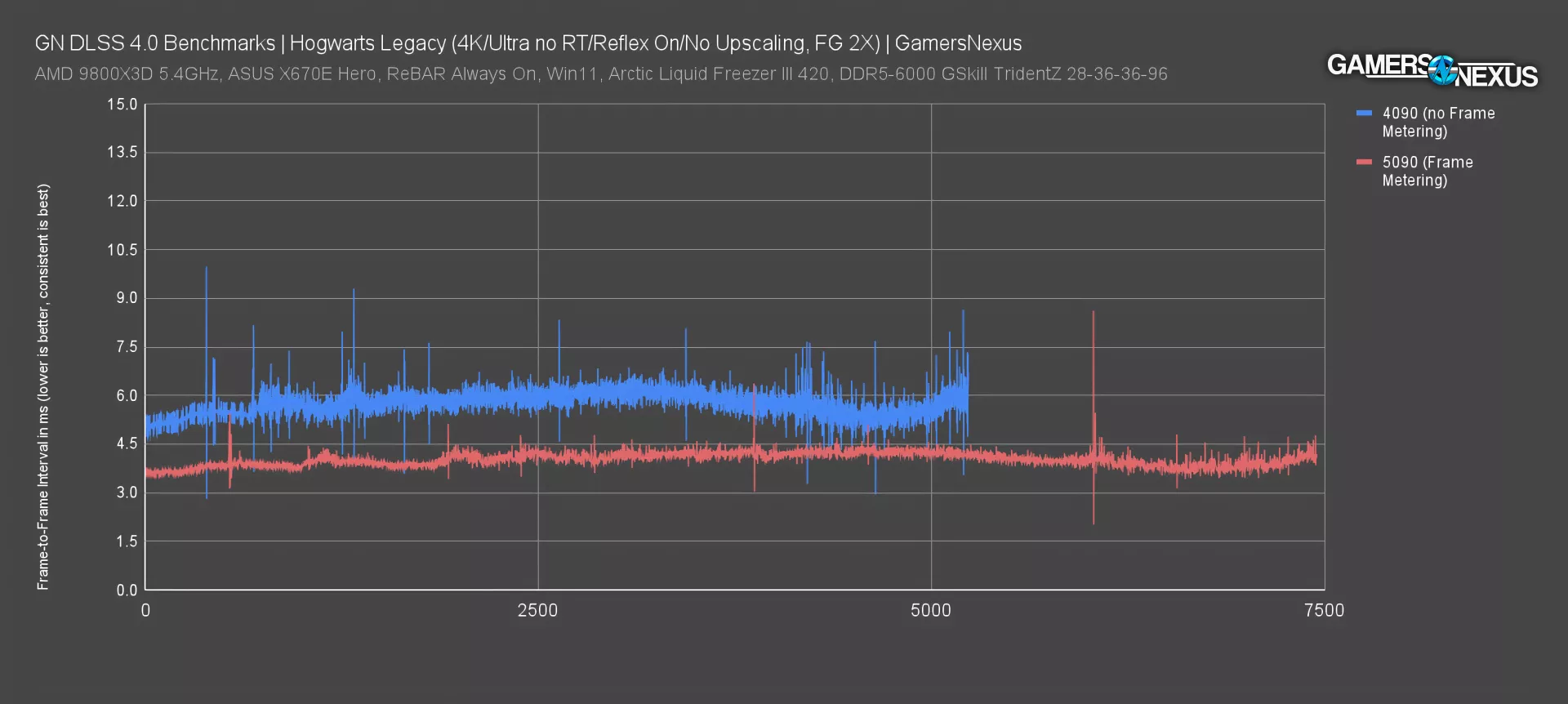Click the chart title about Hogwarts Legacy
The height and width of the screenshot is (704, 1568).
coord(528,43)
